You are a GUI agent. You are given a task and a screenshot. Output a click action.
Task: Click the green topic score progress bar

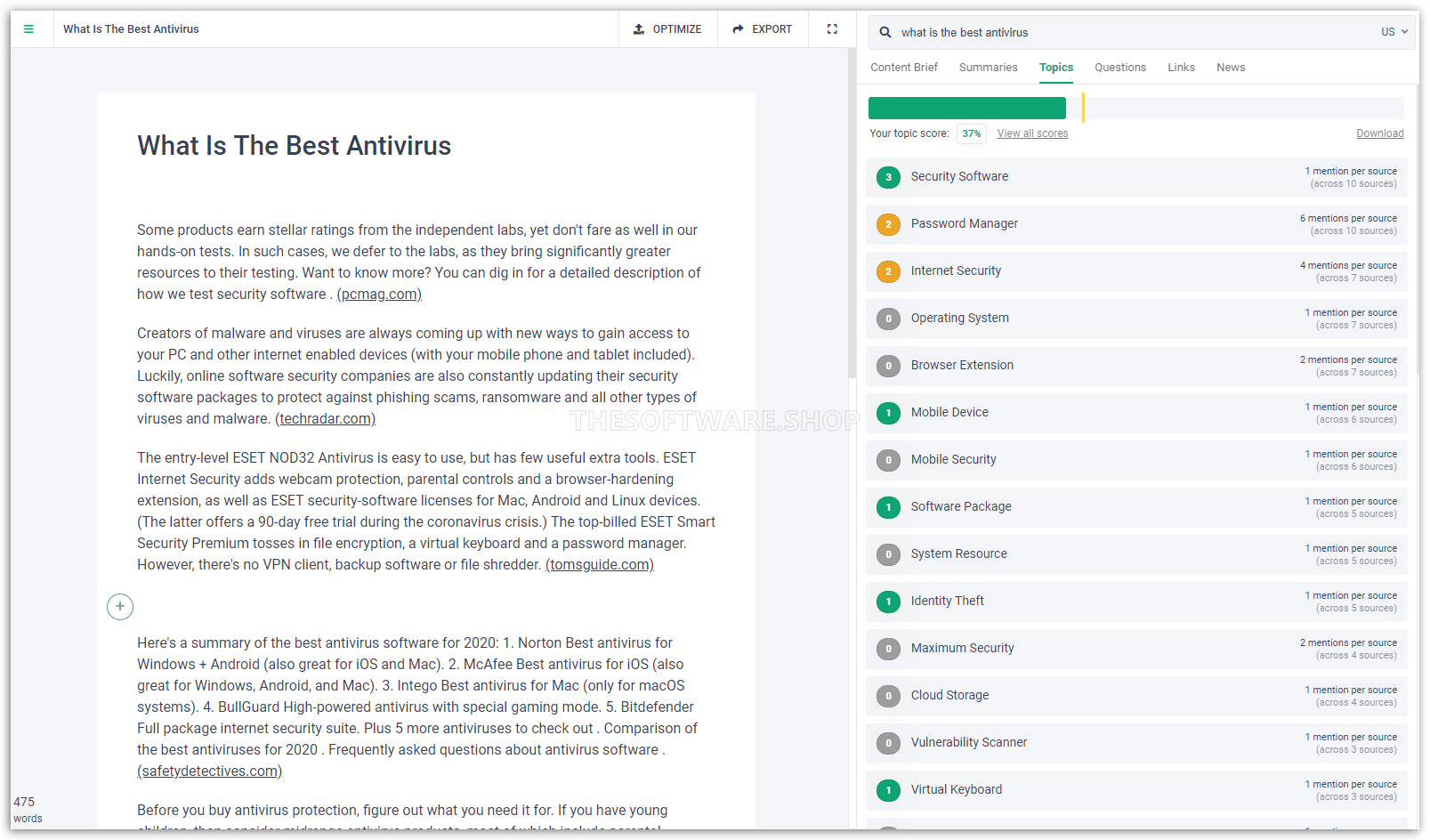(966, 109)
